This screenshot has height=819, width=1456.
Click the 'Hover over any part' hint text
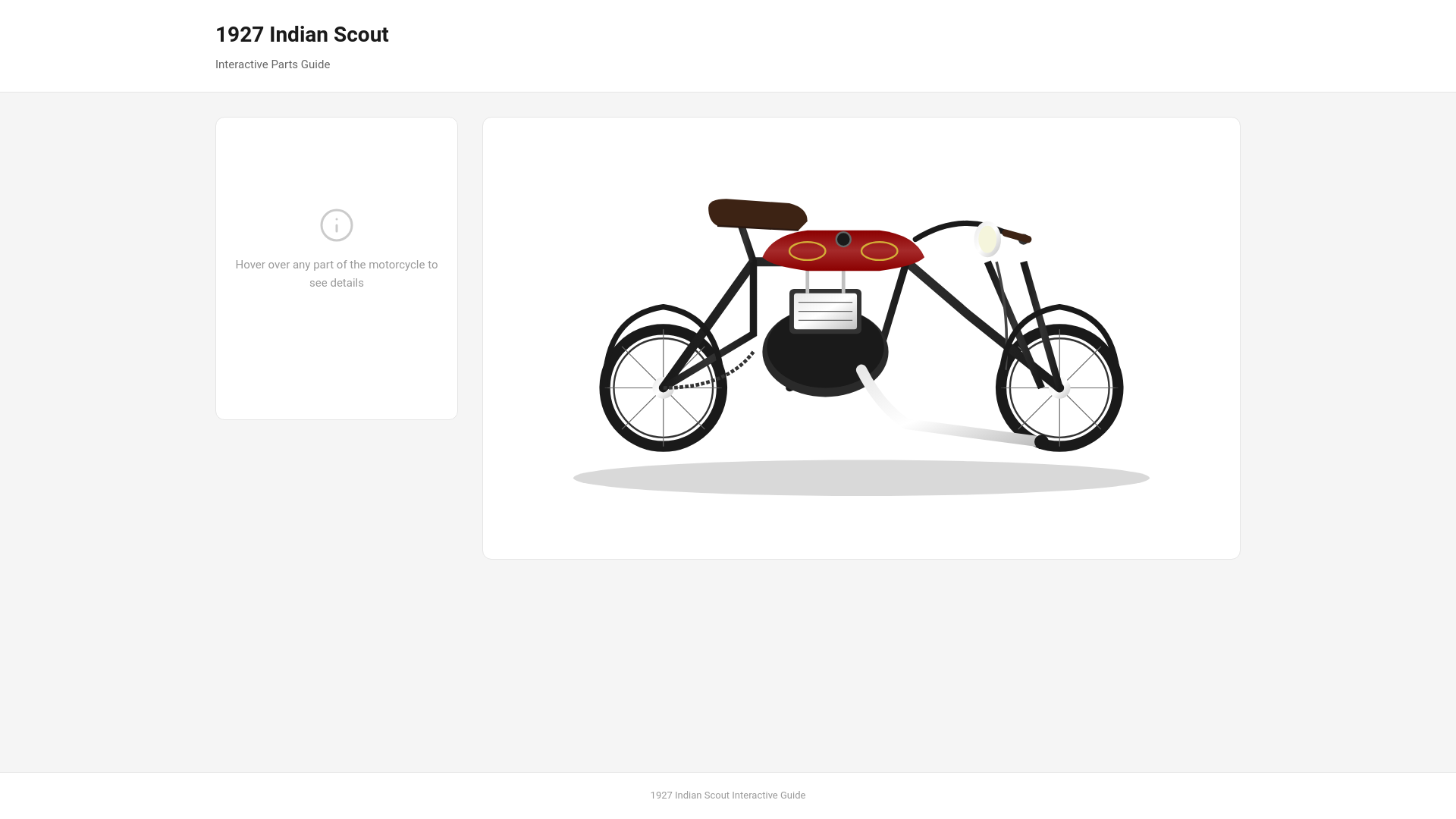[x=337, y=274]
